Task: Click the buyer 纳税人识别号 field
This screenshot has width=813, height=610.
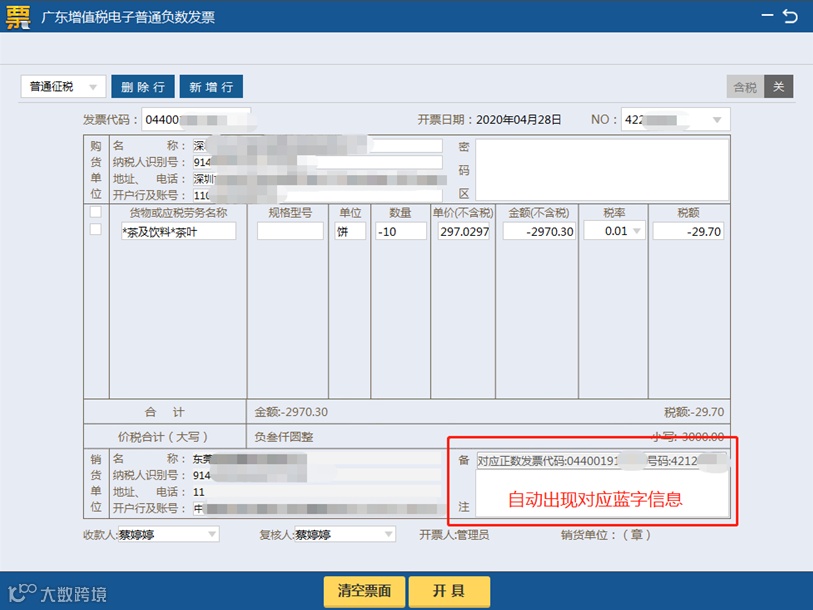Action: point(317,162)
